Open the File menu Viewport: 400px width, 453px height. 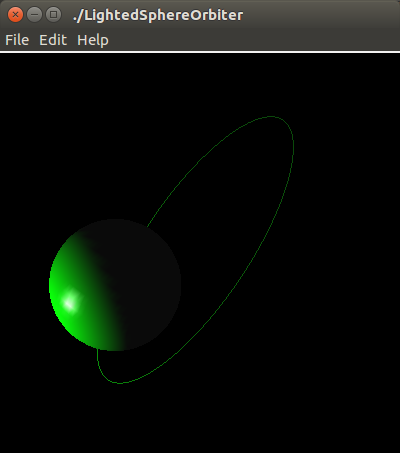[x=17, y=40]
